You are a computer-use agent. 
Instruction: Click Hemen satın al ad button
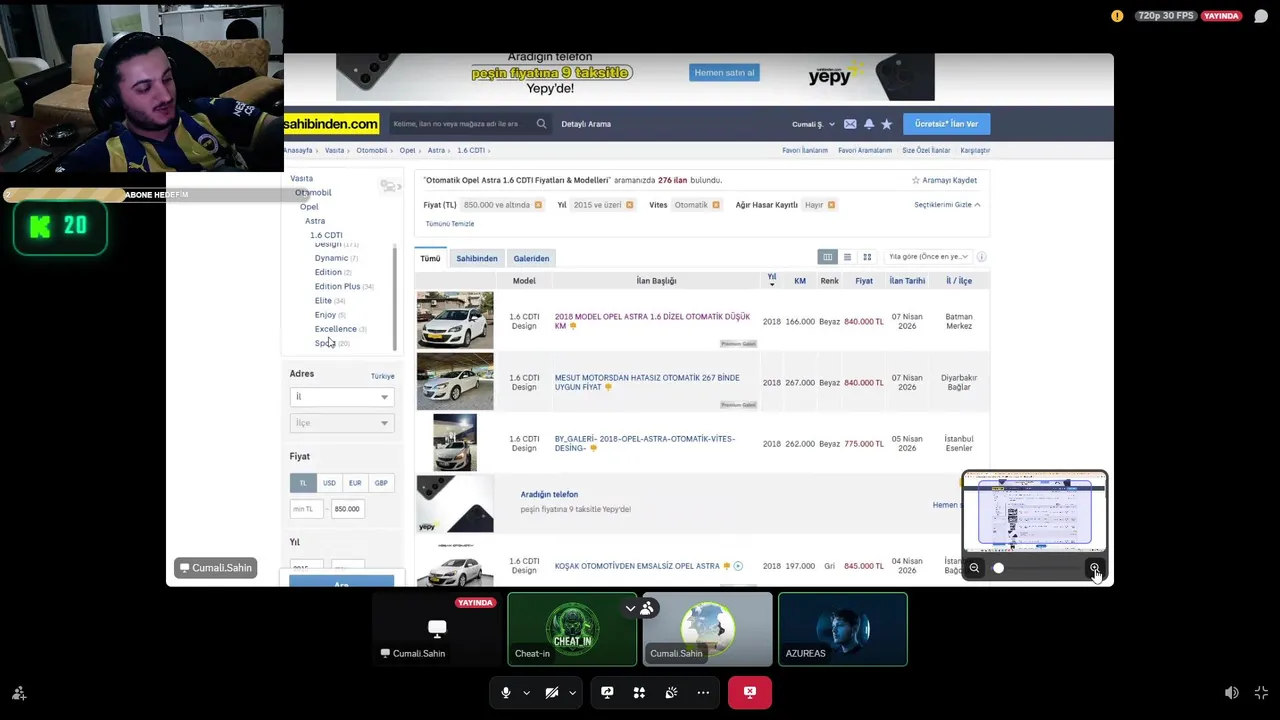click(724, 73)
